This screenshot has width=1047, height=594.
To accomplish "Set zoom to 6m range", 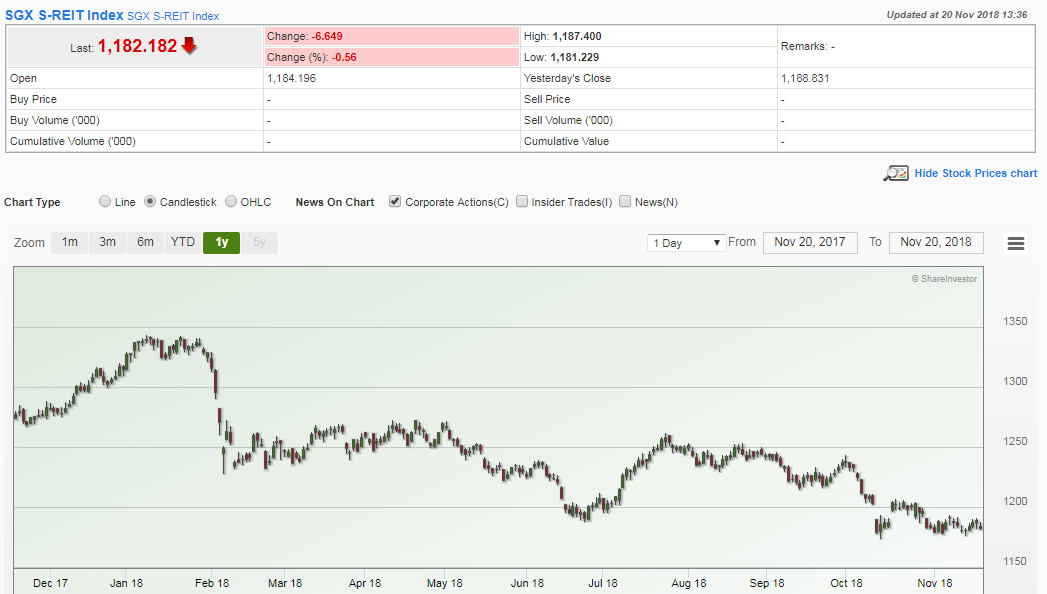I will [145, 242].
